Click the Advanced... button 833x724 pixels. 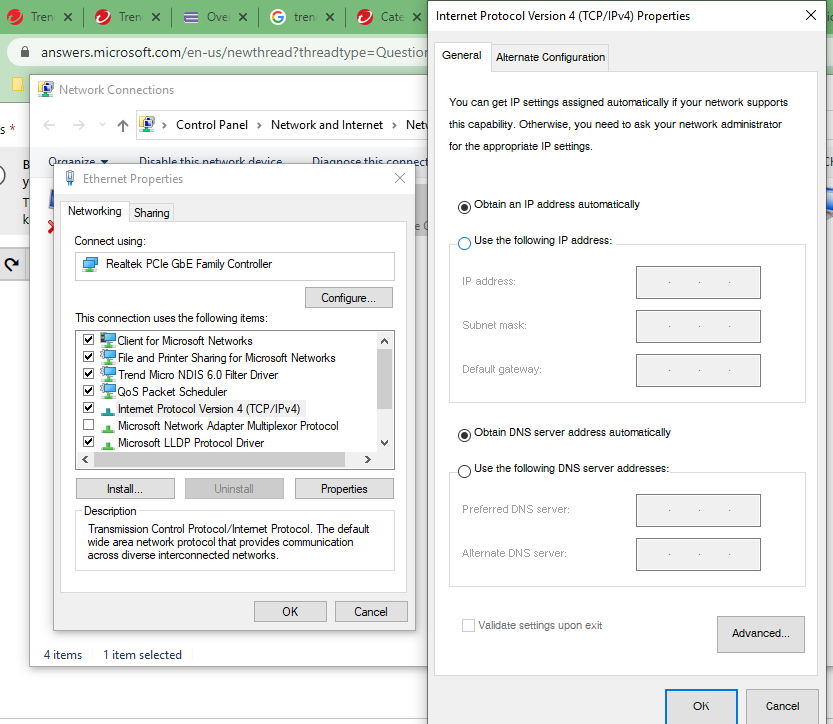point(761,634)
